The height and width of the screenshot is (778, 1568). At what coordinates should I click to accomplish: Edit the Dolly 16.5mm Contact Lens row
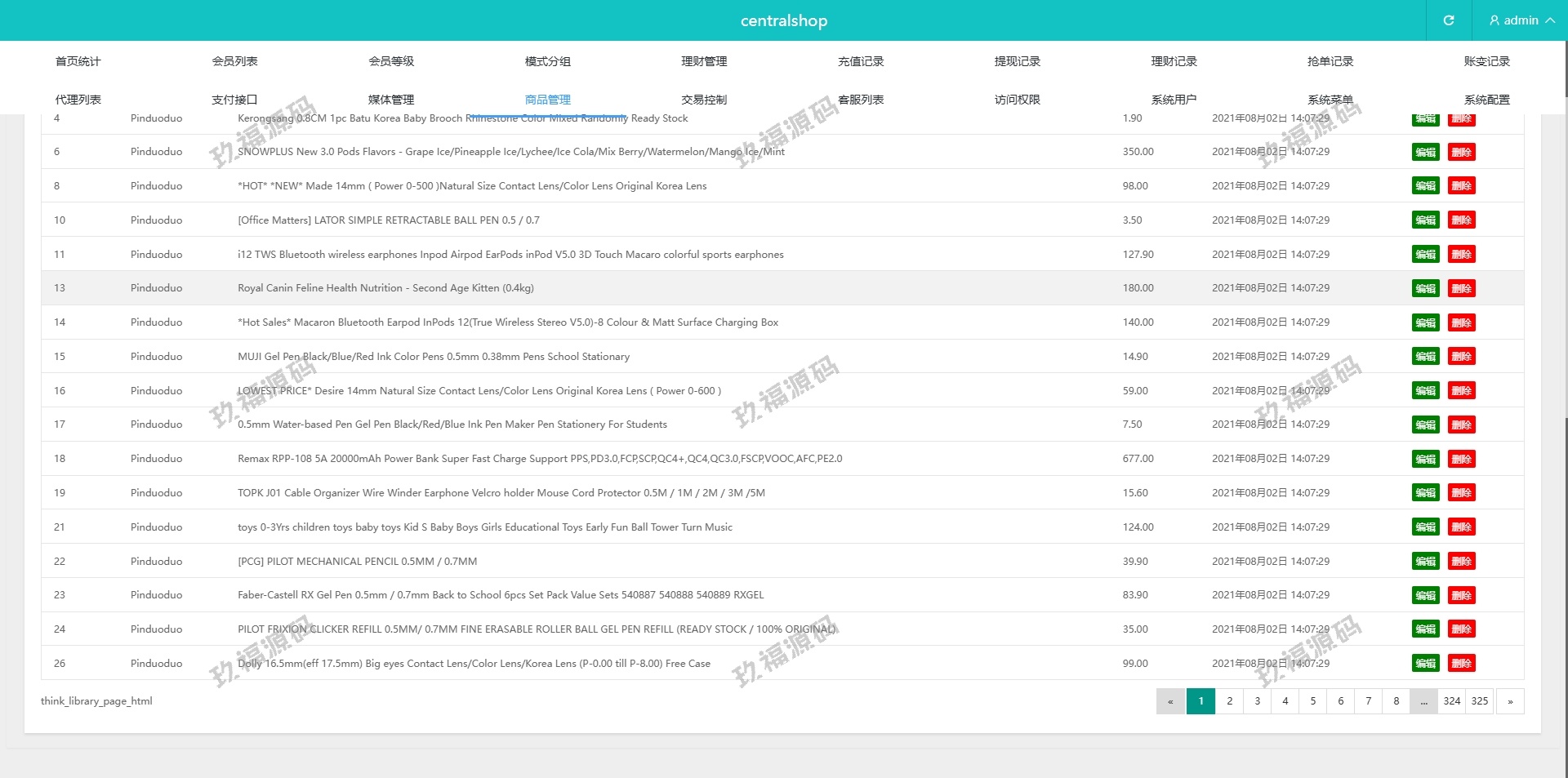1425,664
